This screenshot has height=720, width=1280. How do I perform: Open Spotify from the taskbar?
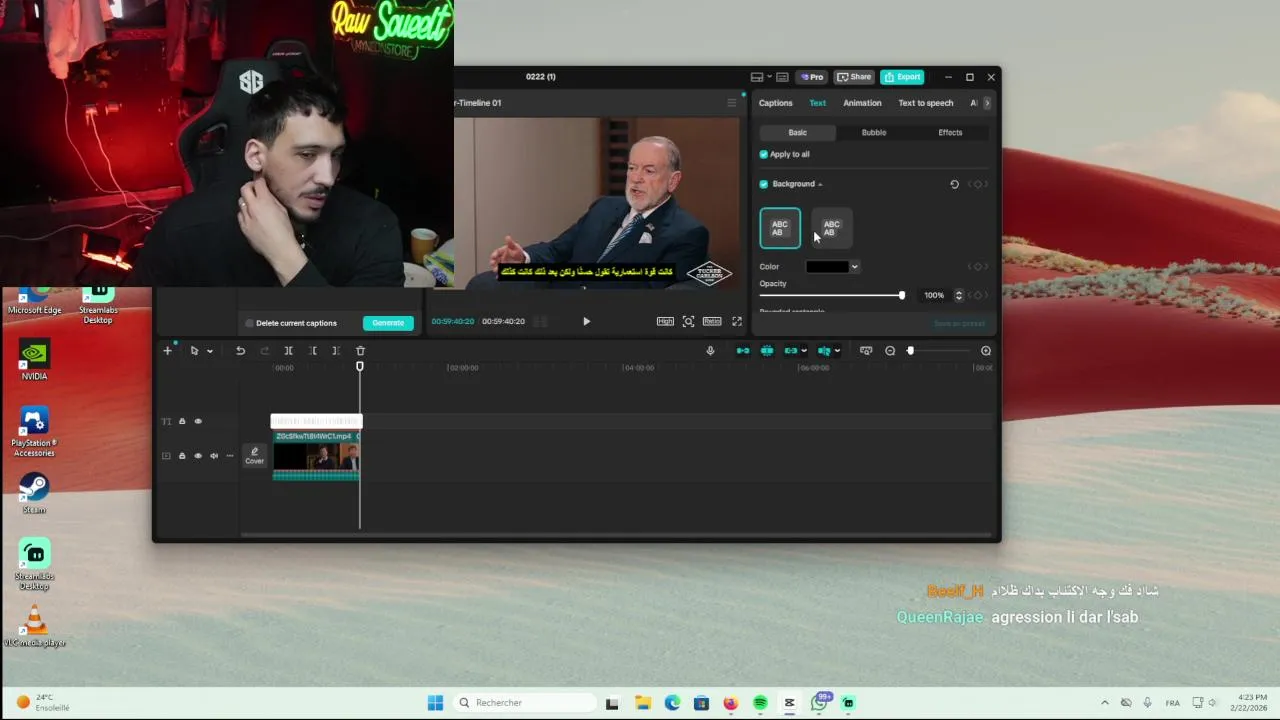click(760, 703)
